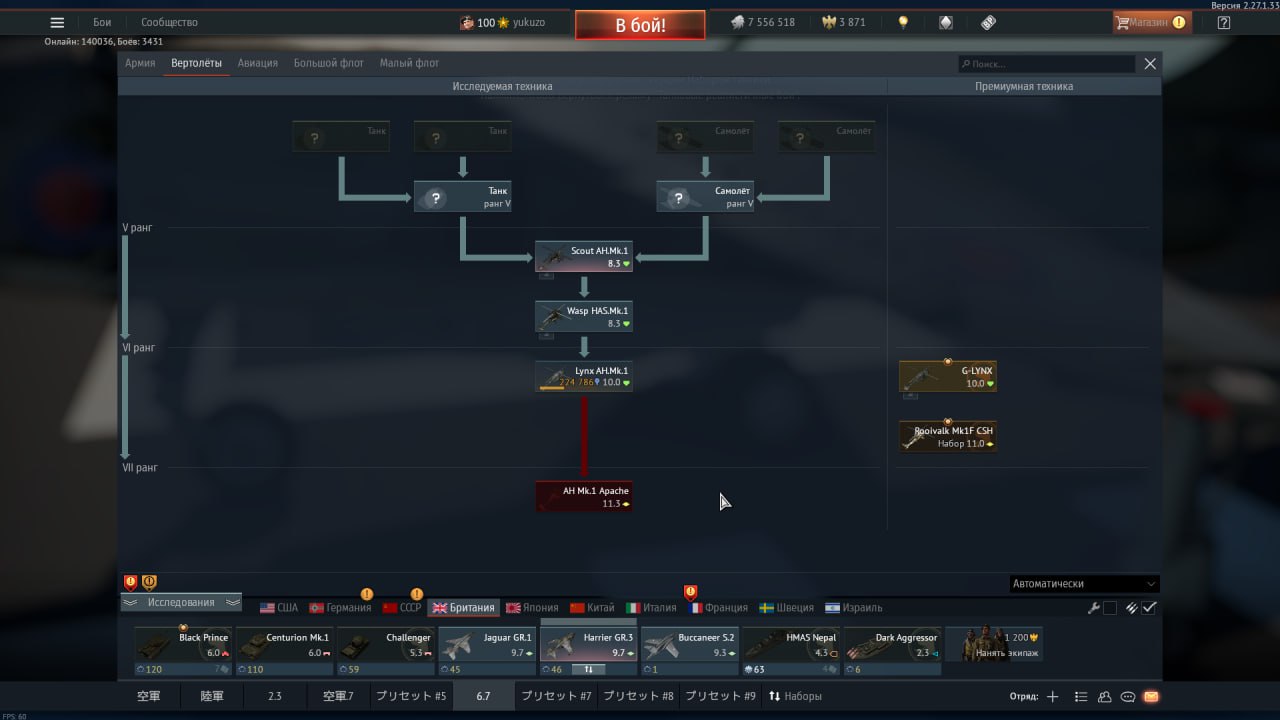Select the Израиль nation
1280x720 pixels.
coord(854,607)
